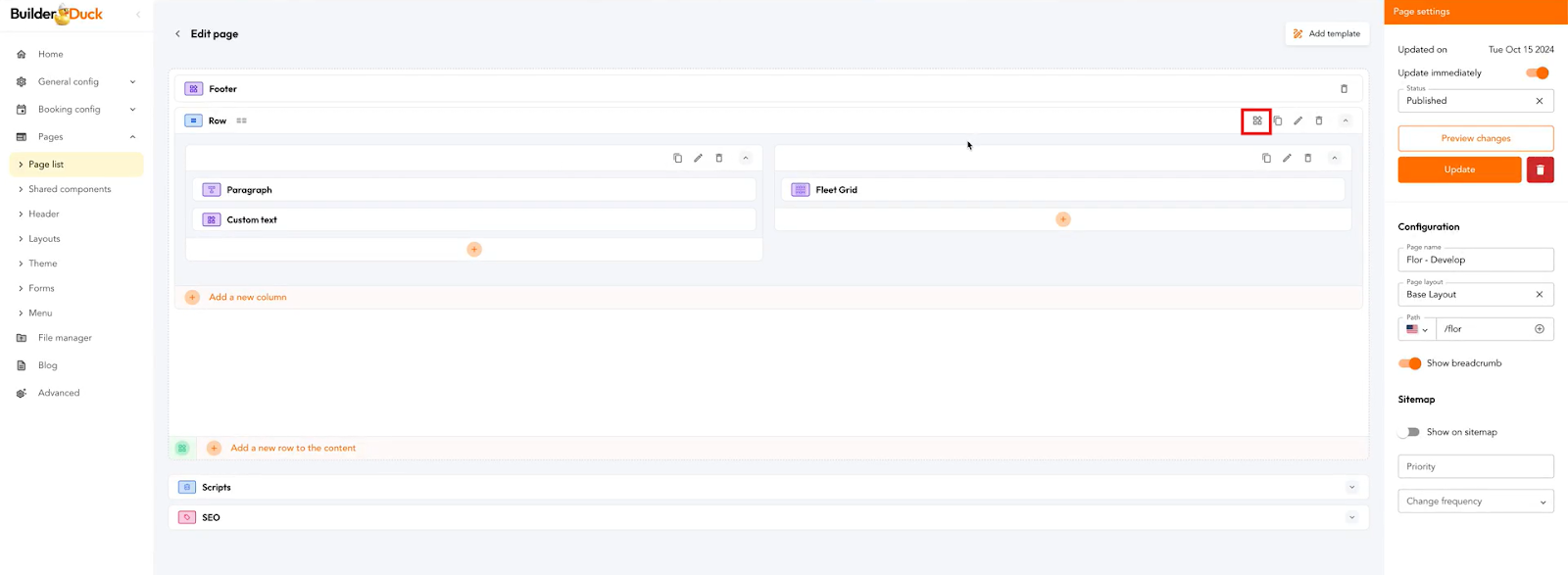
Task: Duplicate the left column with copy icon
Action: point(677,159)
